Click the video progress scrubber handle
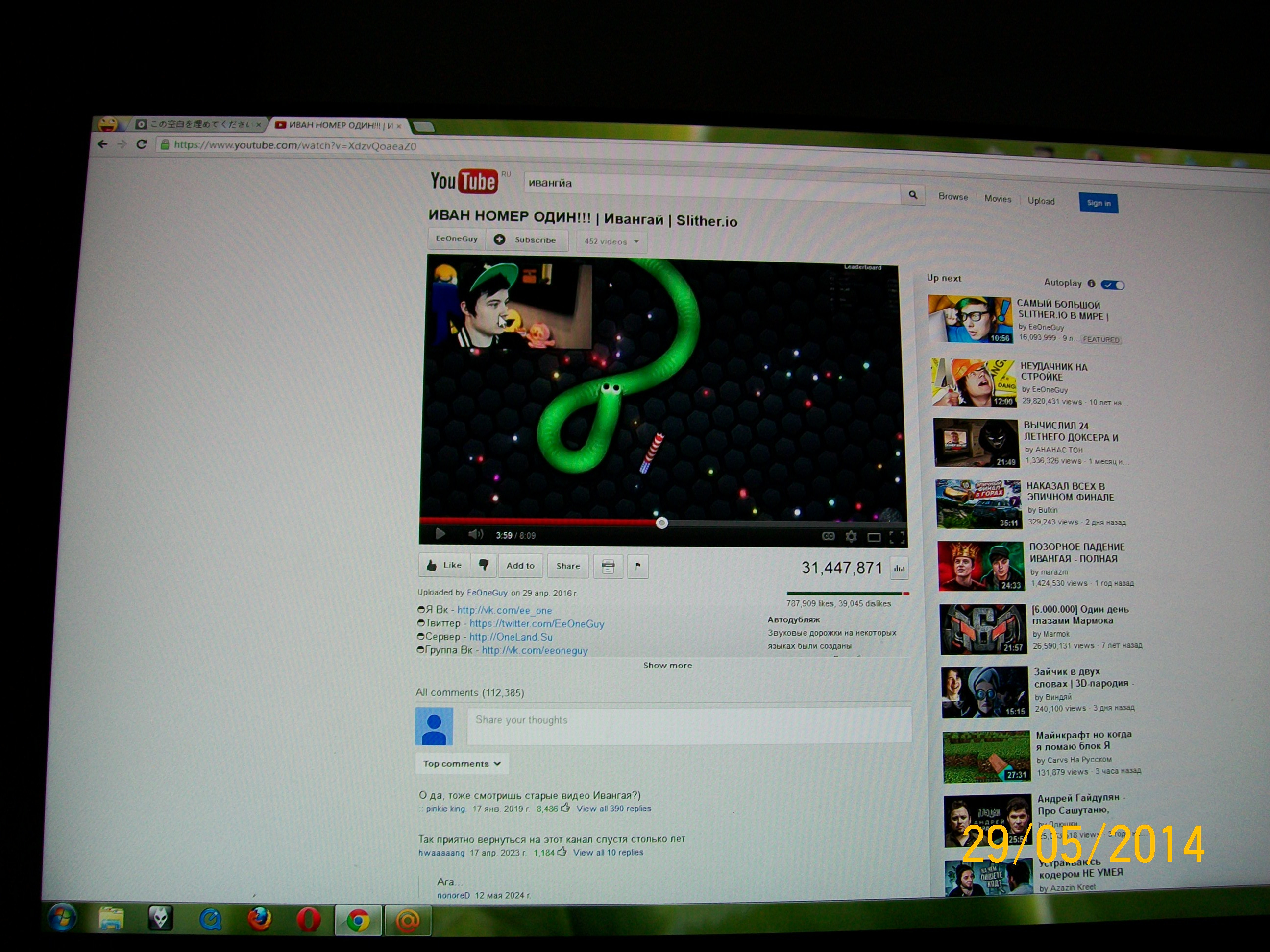 coord(661,523)
